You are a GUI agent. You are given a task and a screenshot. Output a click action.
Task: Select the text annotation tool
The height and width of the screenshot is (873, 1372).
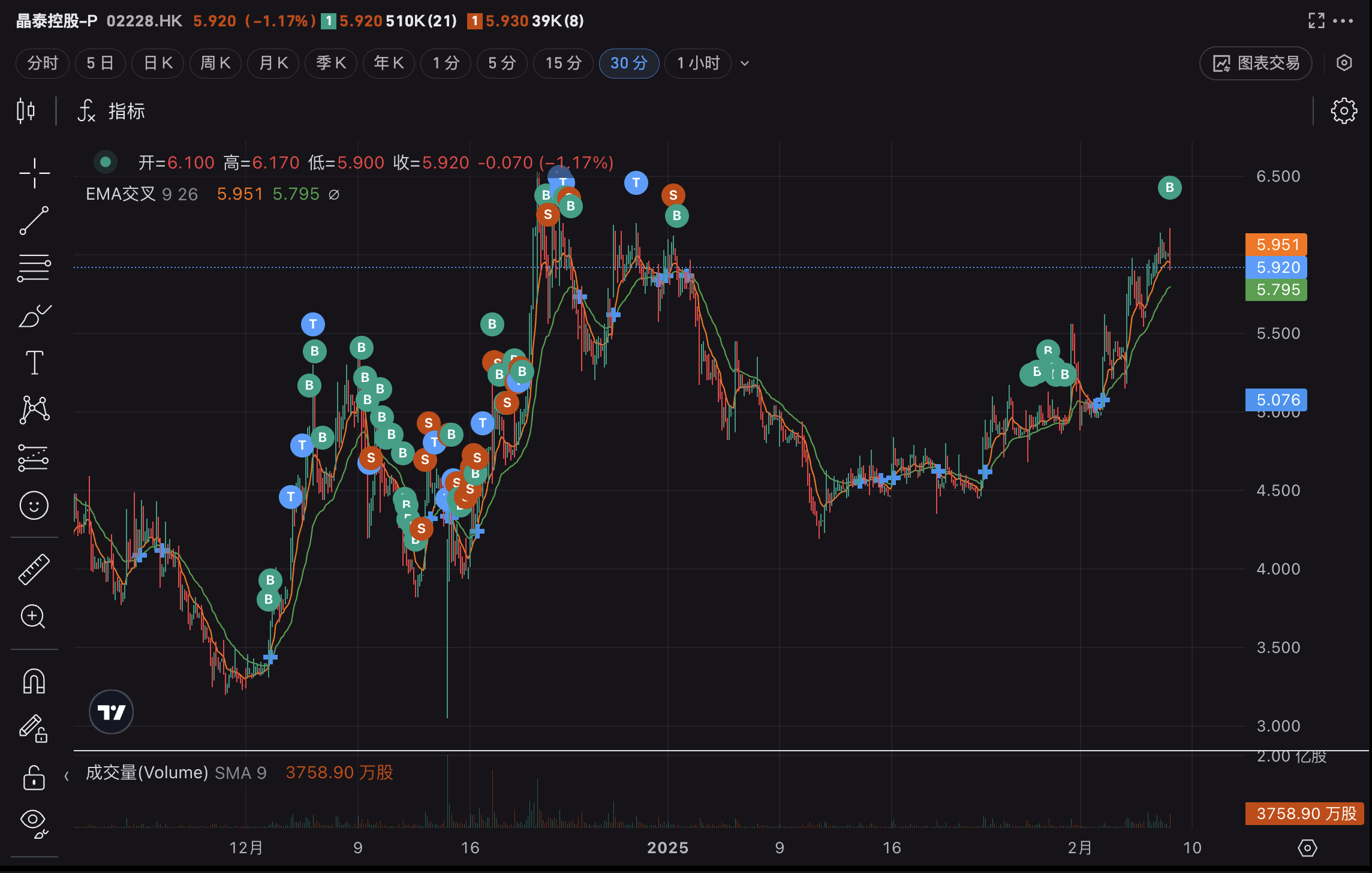coord(34,363)
